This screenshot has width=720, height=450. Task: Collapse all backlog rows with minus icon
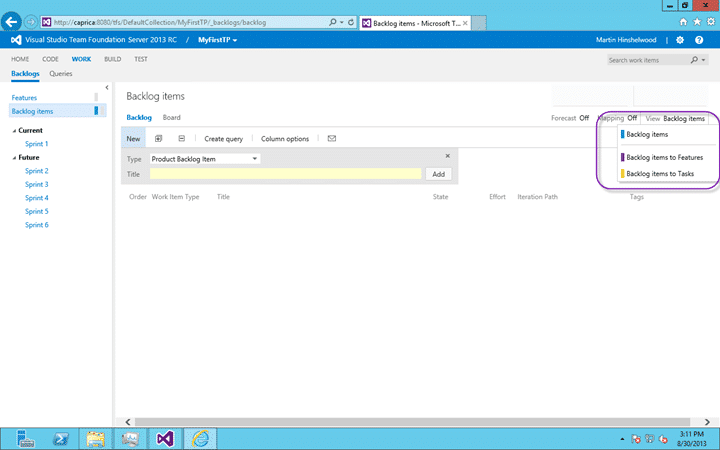pyautogui.click(x=182, y=139)
